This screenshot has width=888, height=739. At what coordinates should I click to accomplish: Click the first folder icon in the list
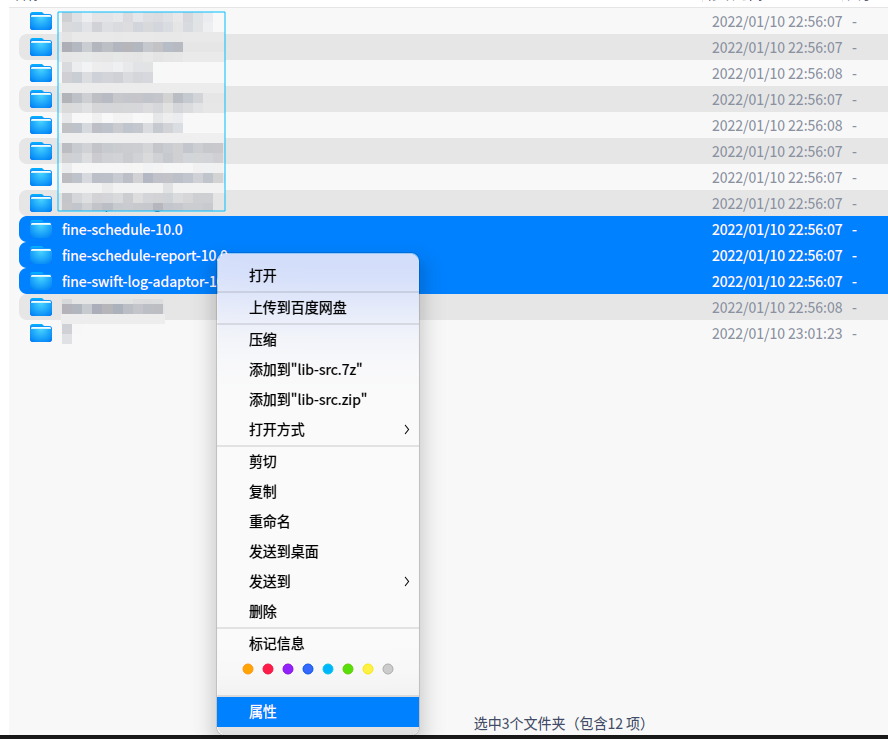[39, 20]
